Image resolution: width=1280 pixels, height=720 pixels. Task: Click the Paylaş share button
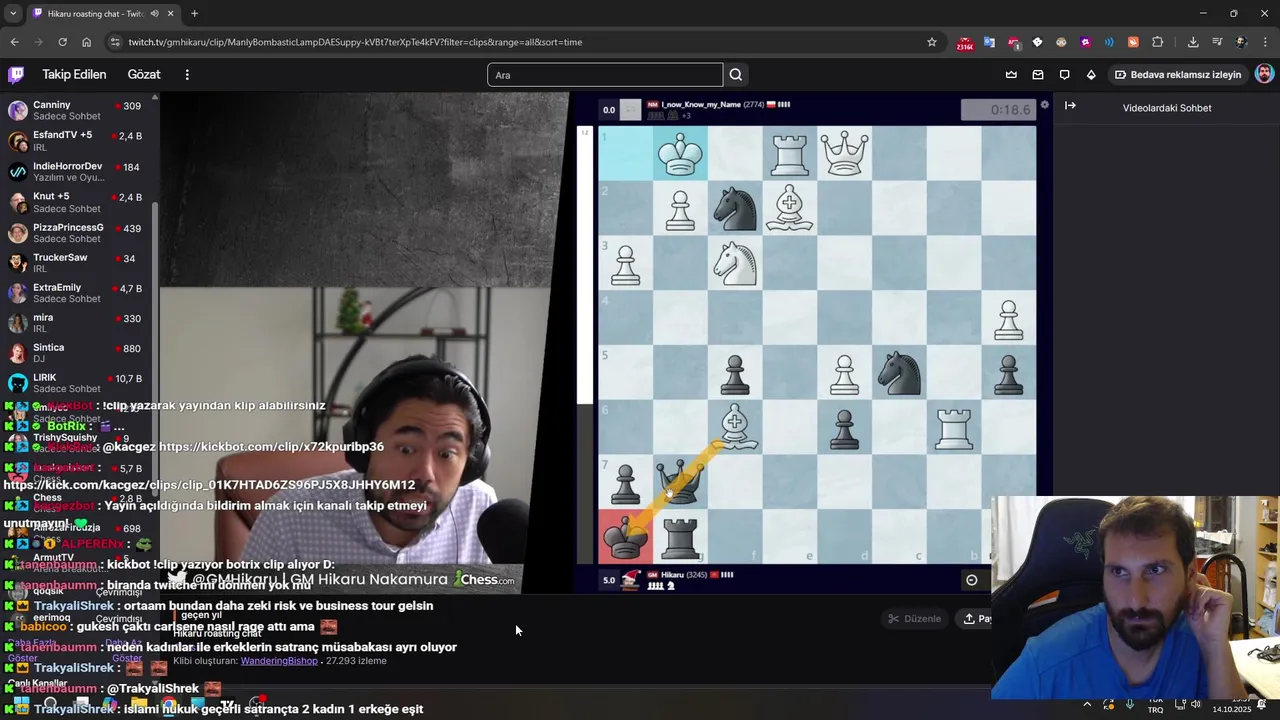(975, 619)
